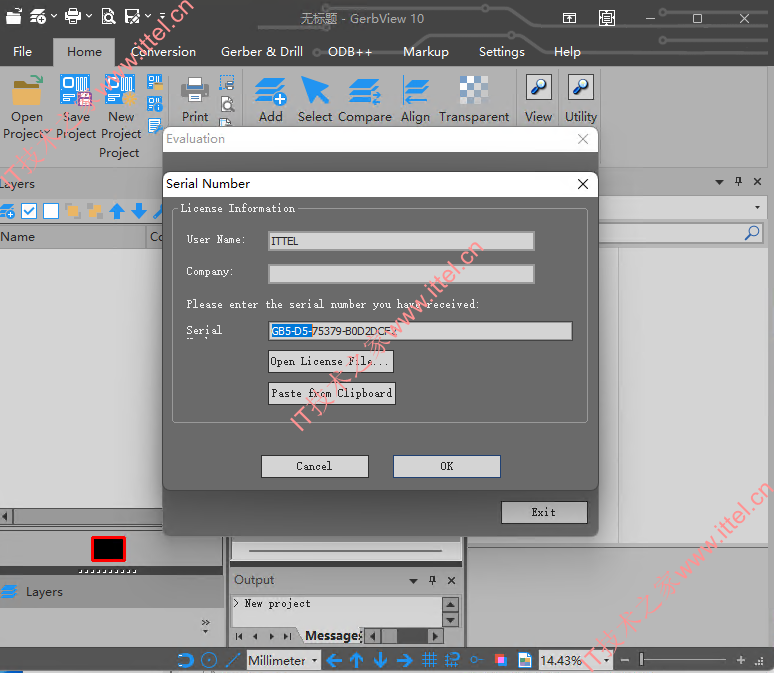Expand the overflow chevron below Layers tab
Viewport: 774px width, 673px height.
[205, 626]
